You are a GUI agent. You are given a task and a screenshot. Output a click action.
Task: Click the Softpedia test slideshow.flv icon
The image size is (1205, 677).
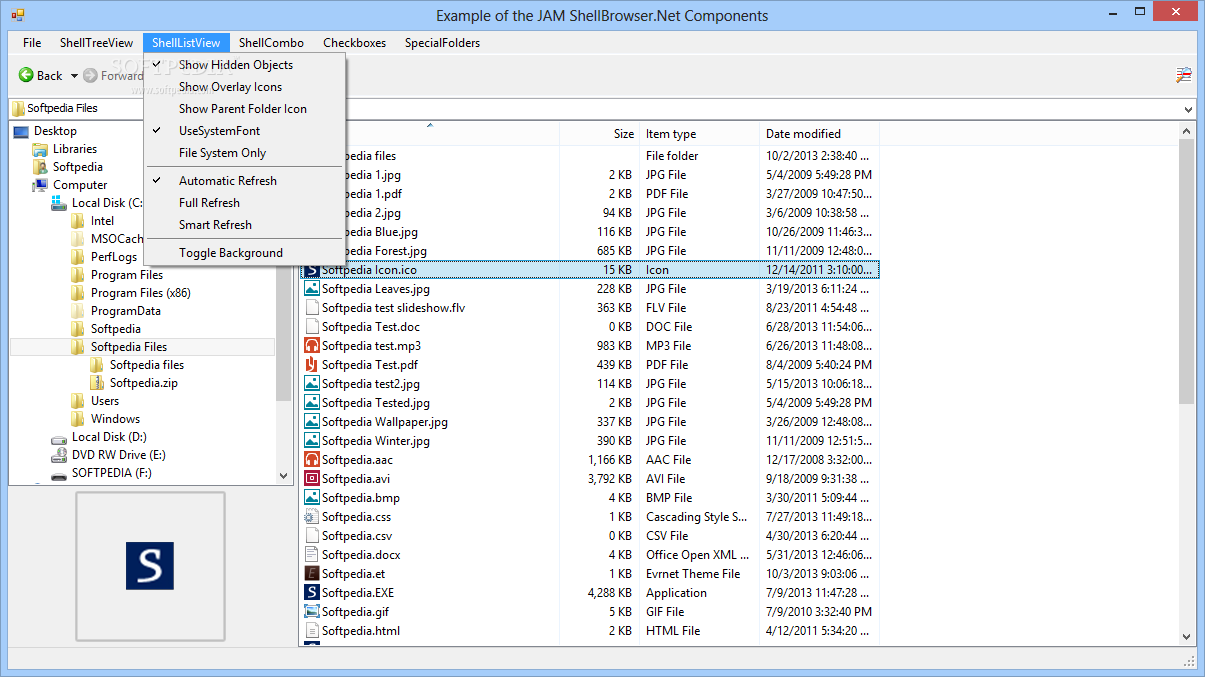click(x=312, y=308)
